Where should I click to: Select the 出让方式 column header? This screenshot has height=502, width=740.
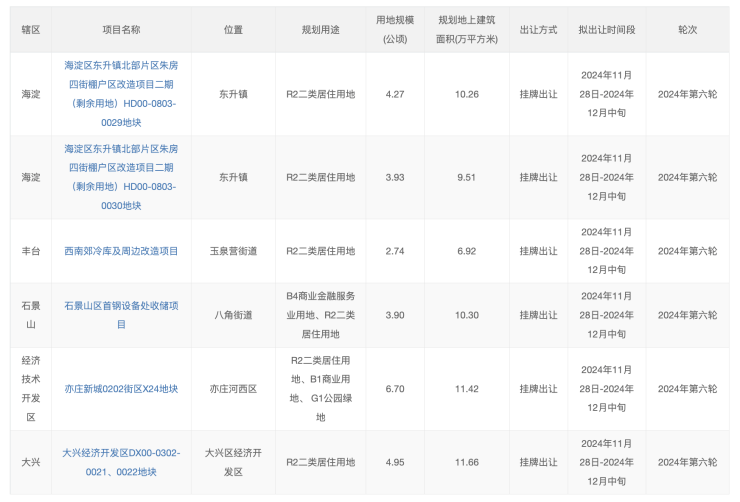point(538,30)
